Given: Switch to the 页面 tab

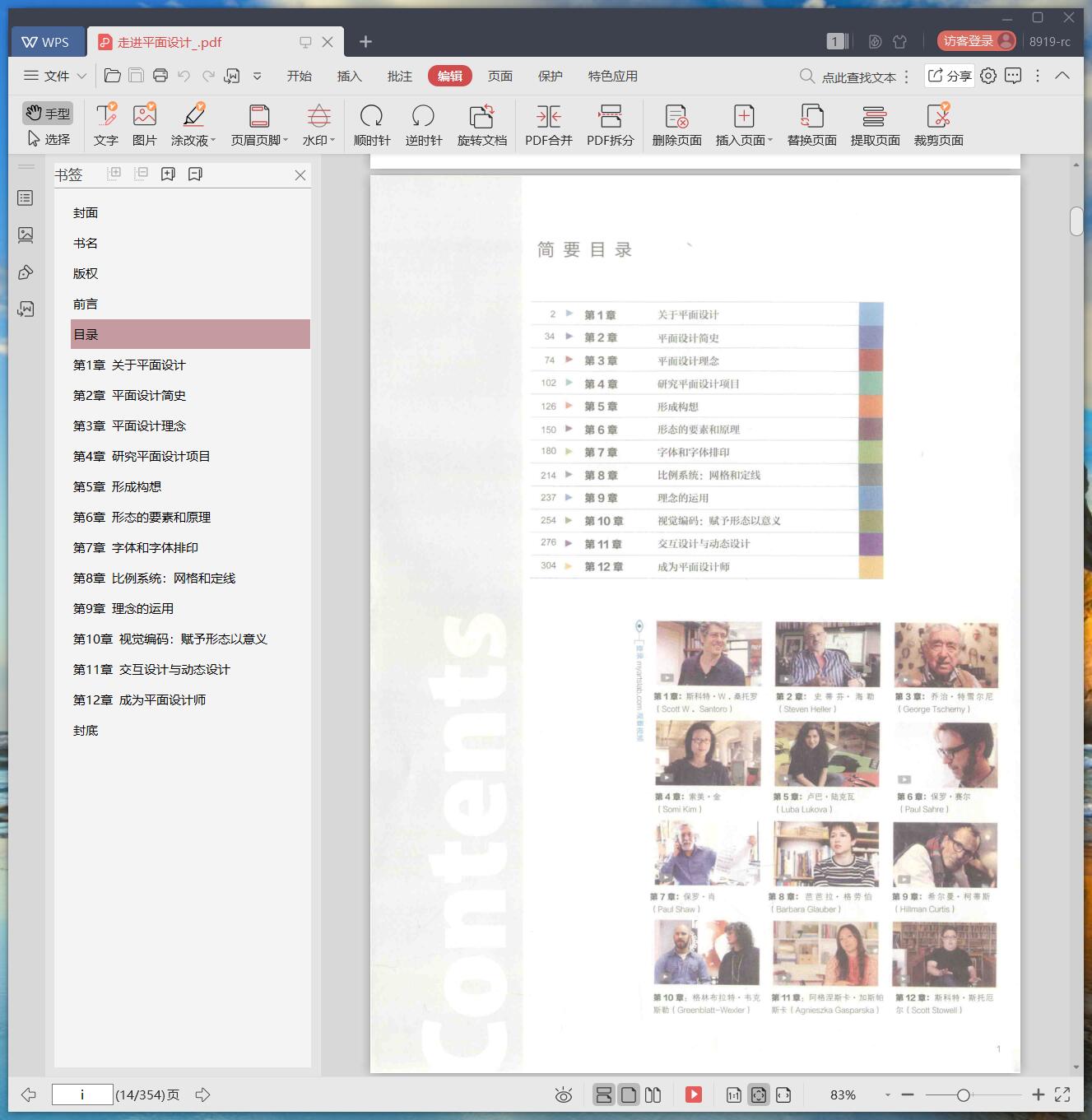Looking at the screenshot, I should 500,76.
